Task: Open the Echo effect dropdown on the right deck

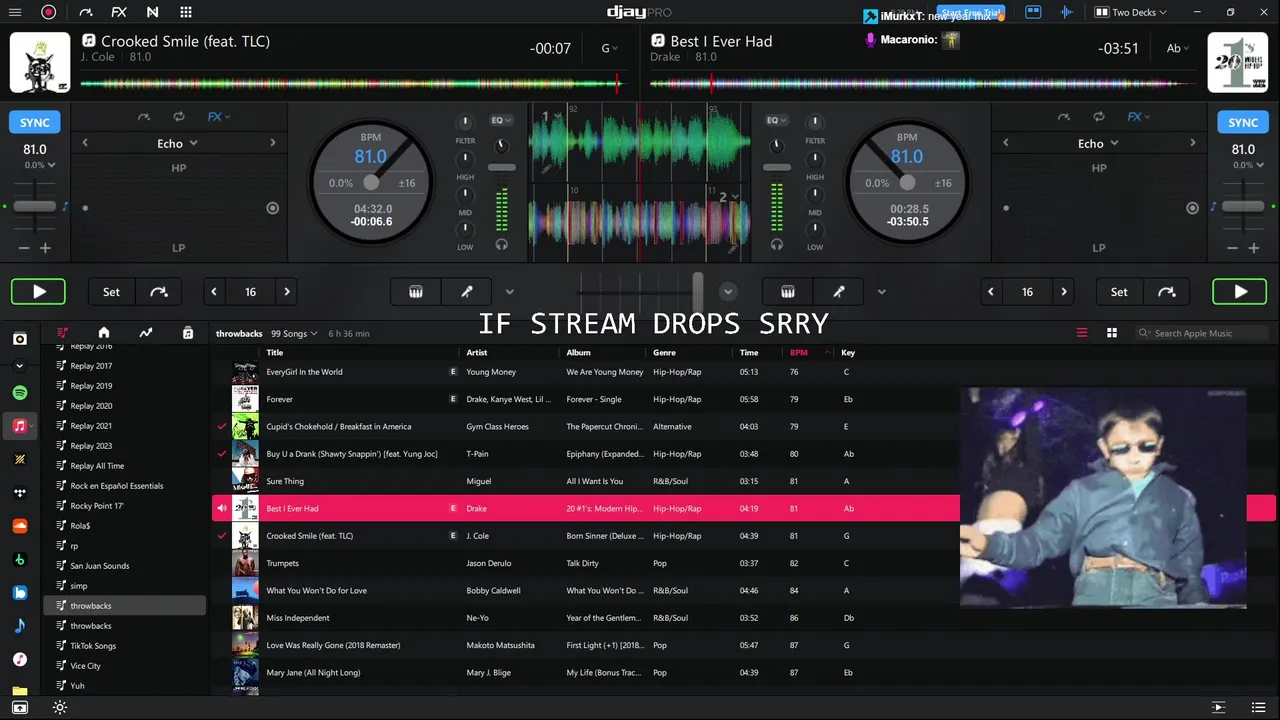Action: coord(1098,143)
